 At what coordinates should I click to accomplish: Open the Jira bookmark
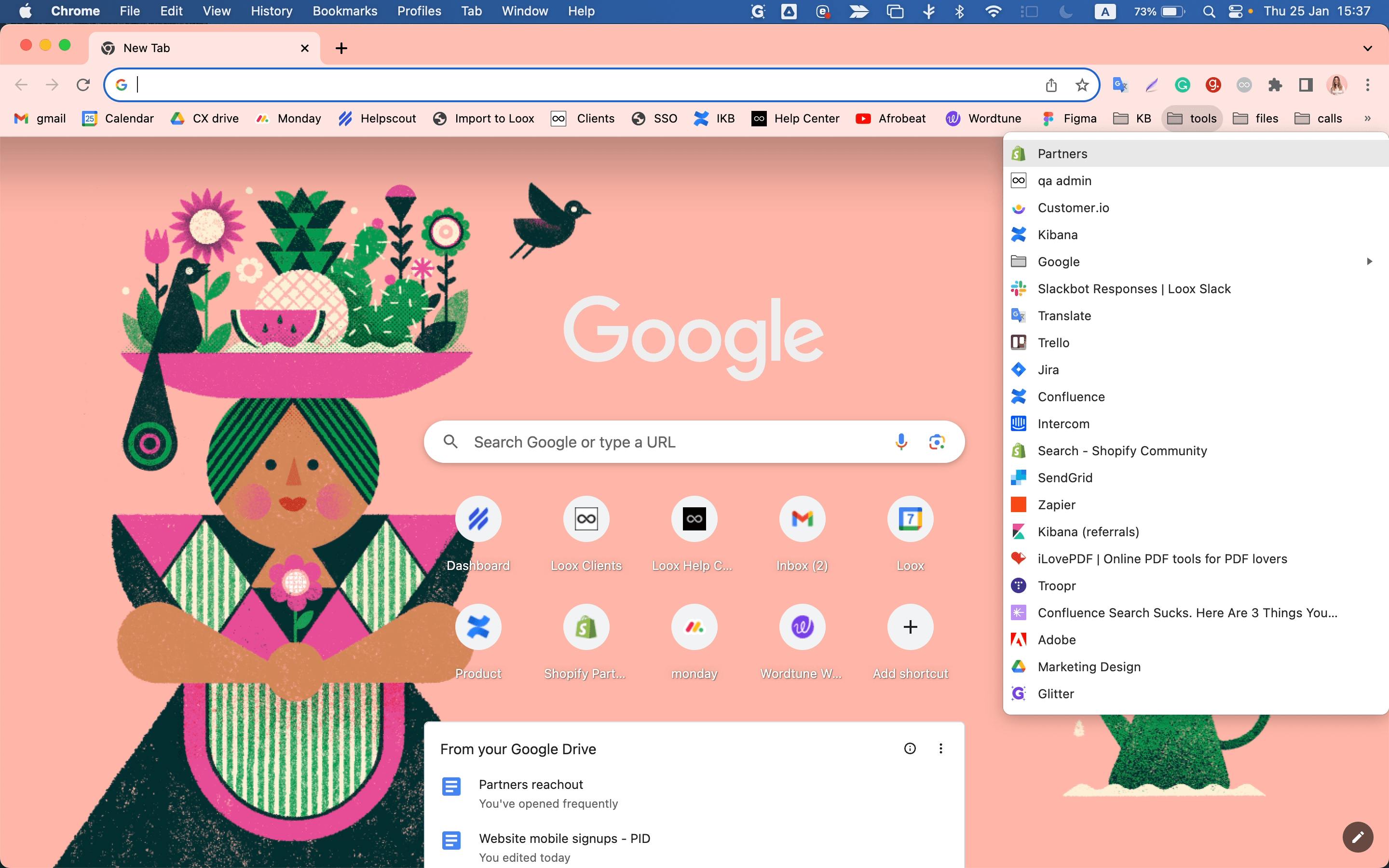point(1196,370)
